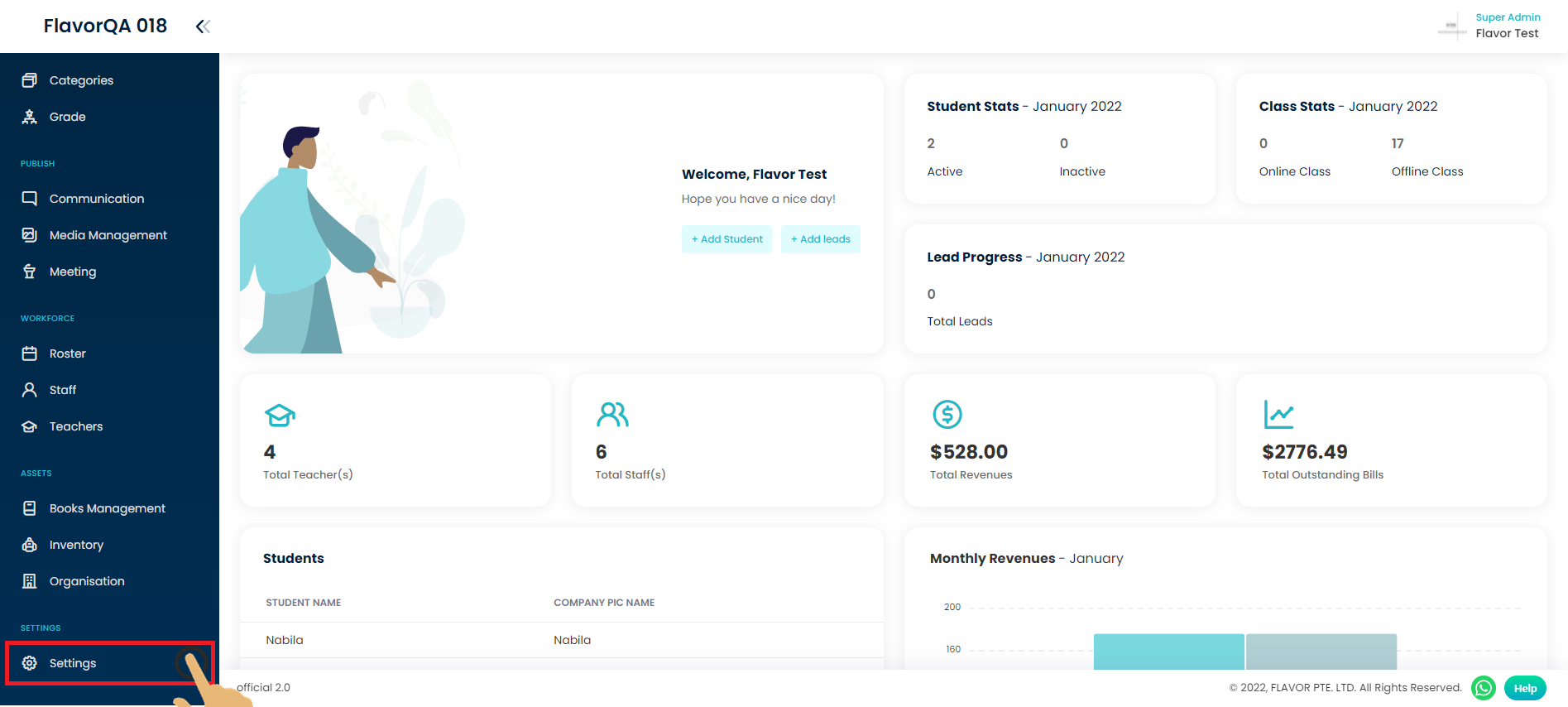Click the grey-blue revenue bar
The width and height of the screenshot is (1568, 707).
(x=1321, y=652)
